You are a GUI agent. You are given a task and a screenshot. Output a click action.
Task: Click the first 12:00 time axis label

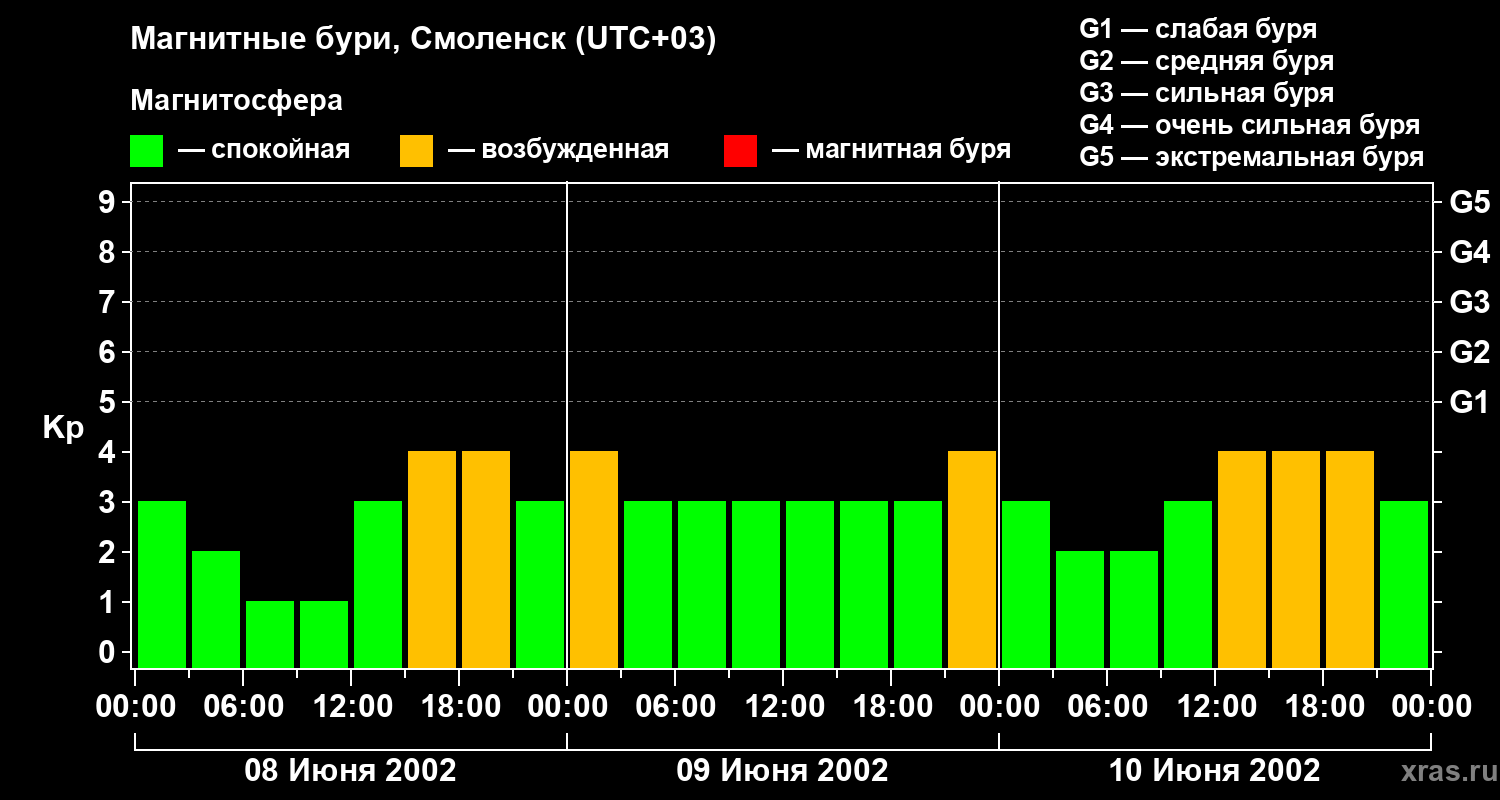(352, 707)
